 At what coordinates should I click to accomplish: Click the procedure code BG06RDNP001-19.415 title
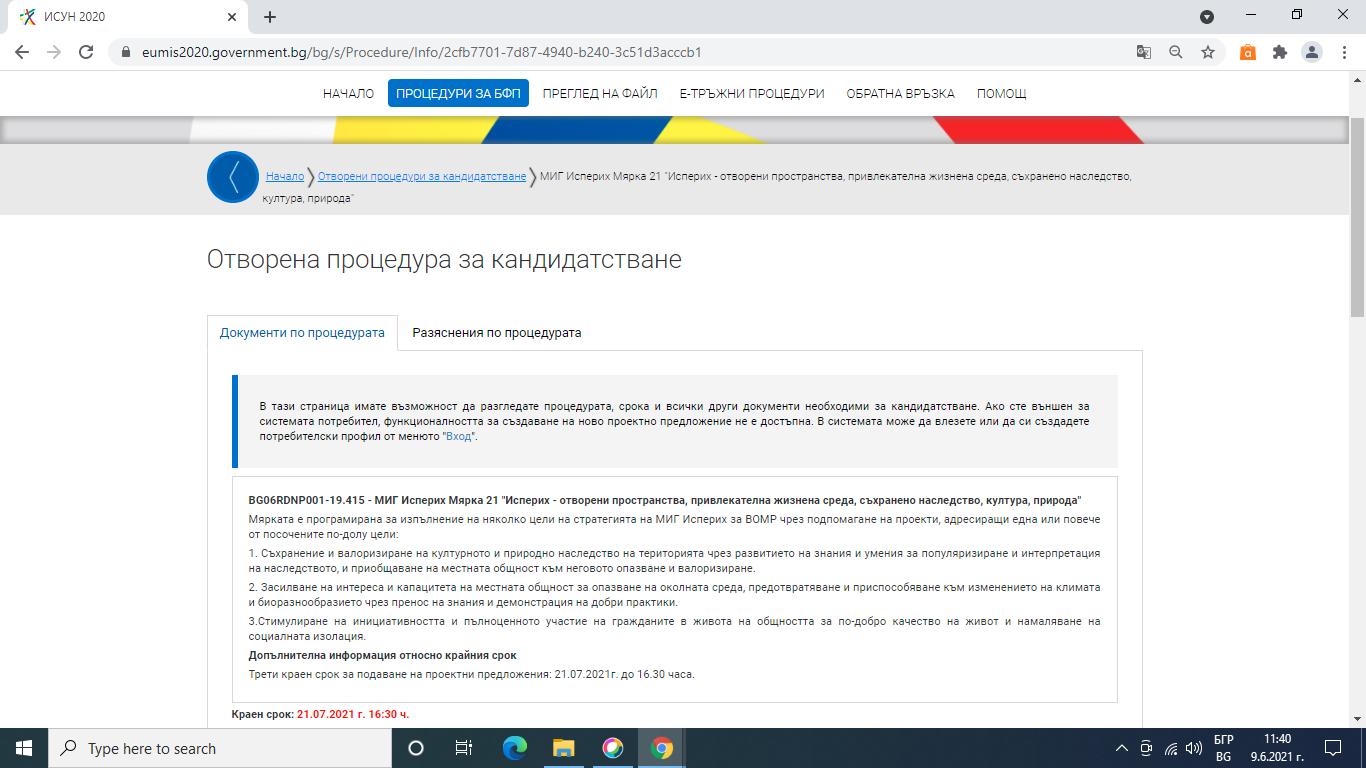click(x=665, y=499)
